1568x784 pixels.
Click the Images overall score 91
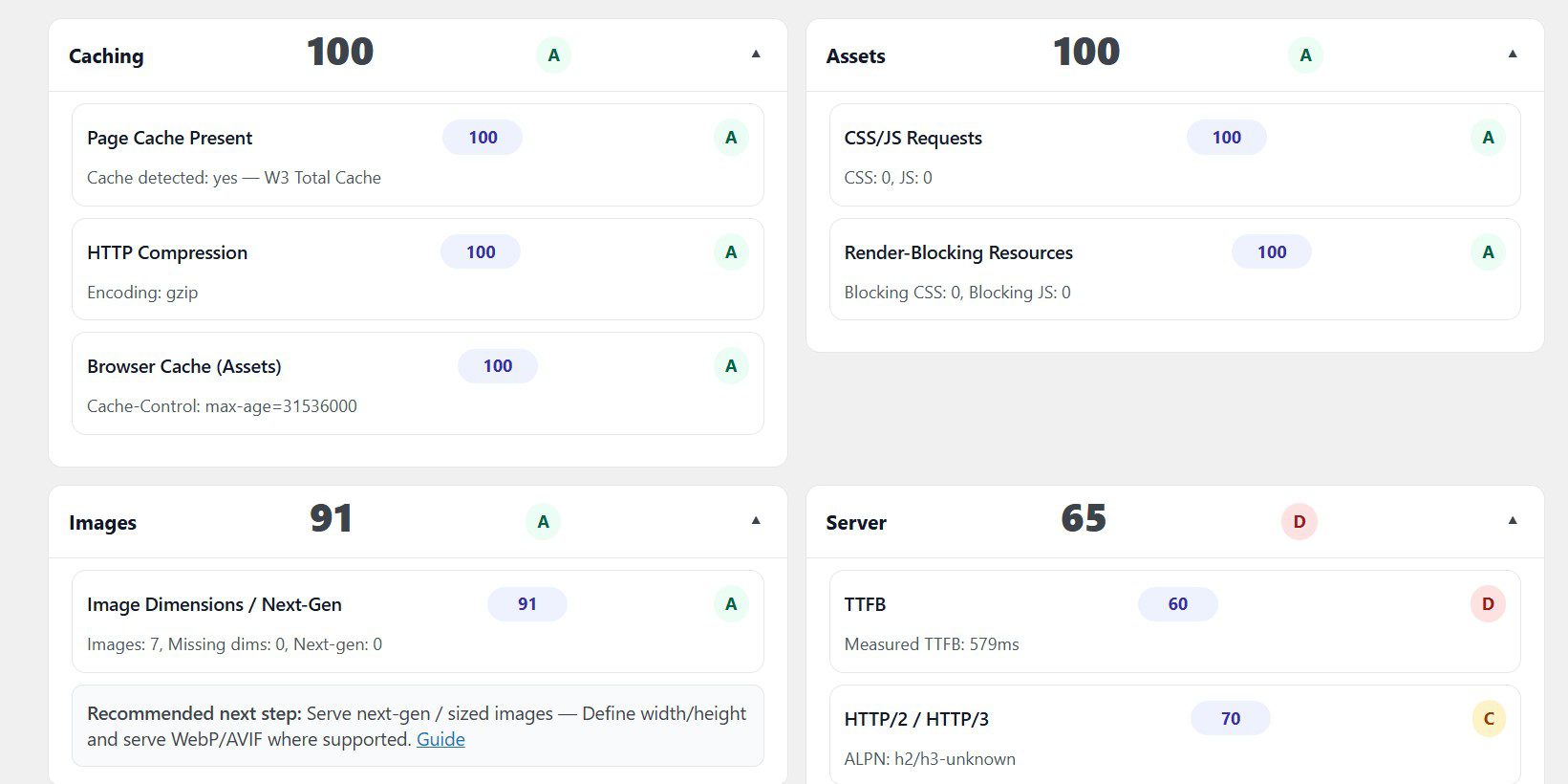click(x=331, y=518)
